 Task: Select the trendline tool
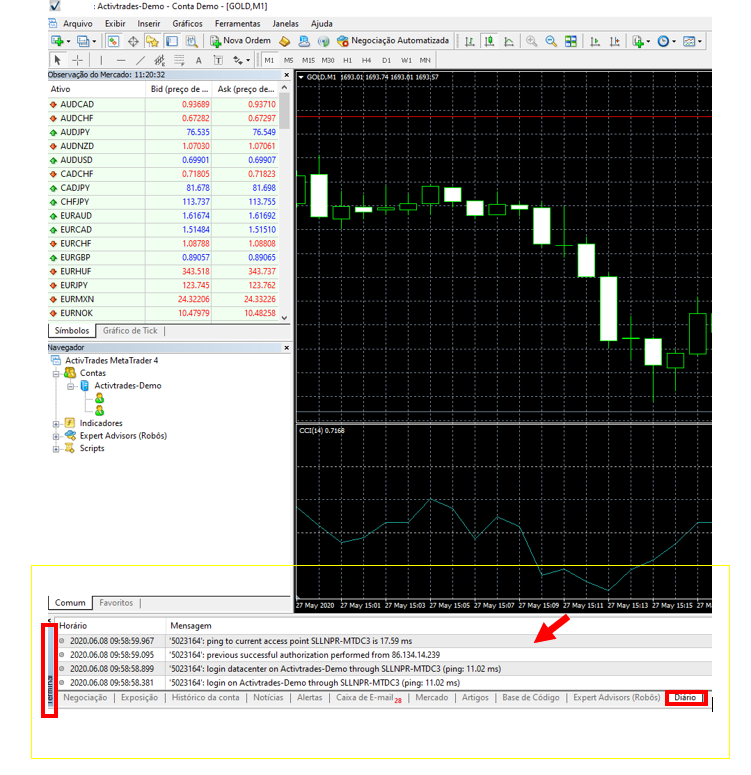140,60
